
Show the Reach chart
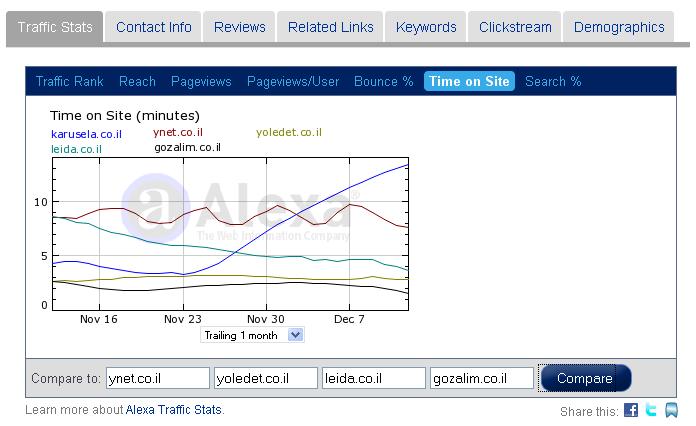[137, 81]
